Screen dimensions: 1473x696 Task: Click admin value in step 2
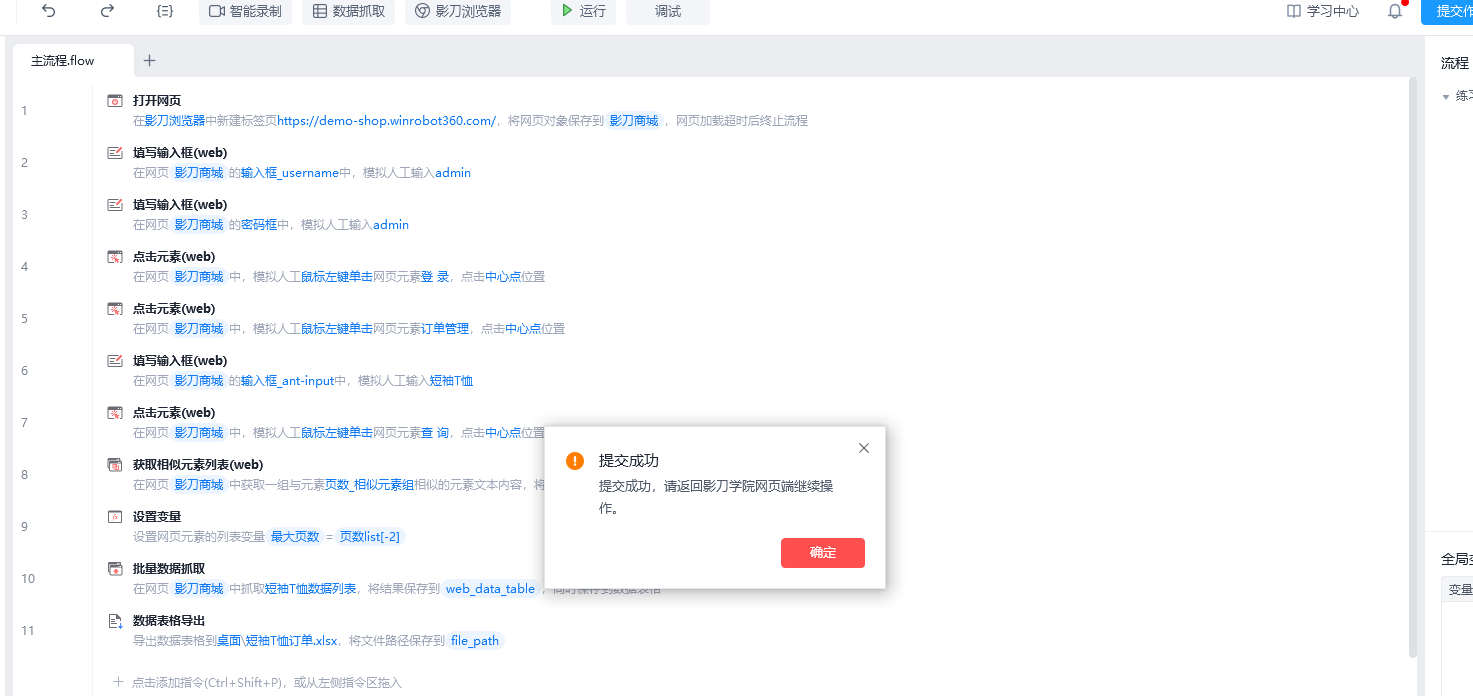[x=453, y=173]
